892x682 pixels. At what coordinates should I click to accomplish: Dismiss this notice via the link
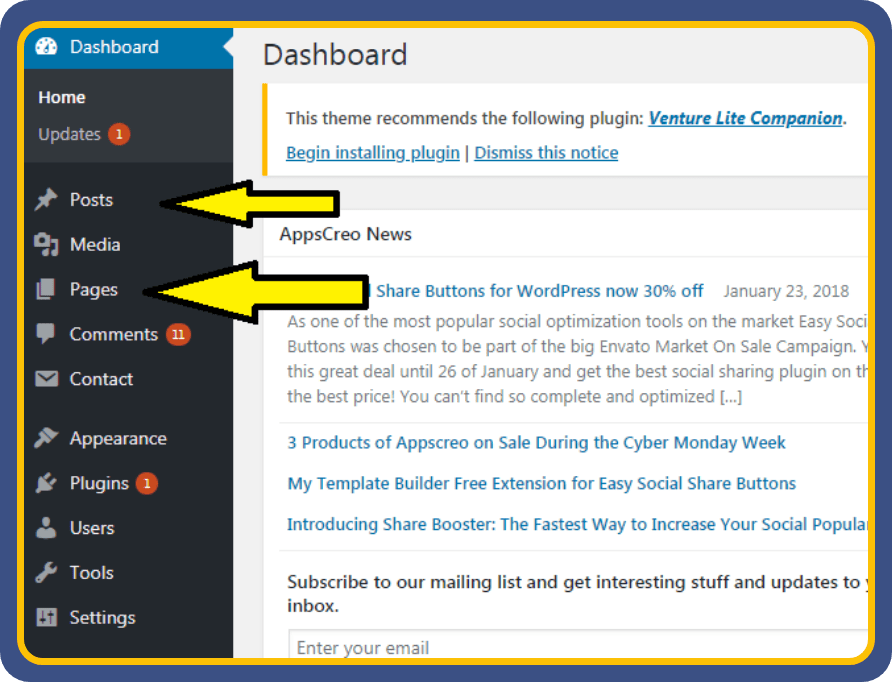coord(546,153)
